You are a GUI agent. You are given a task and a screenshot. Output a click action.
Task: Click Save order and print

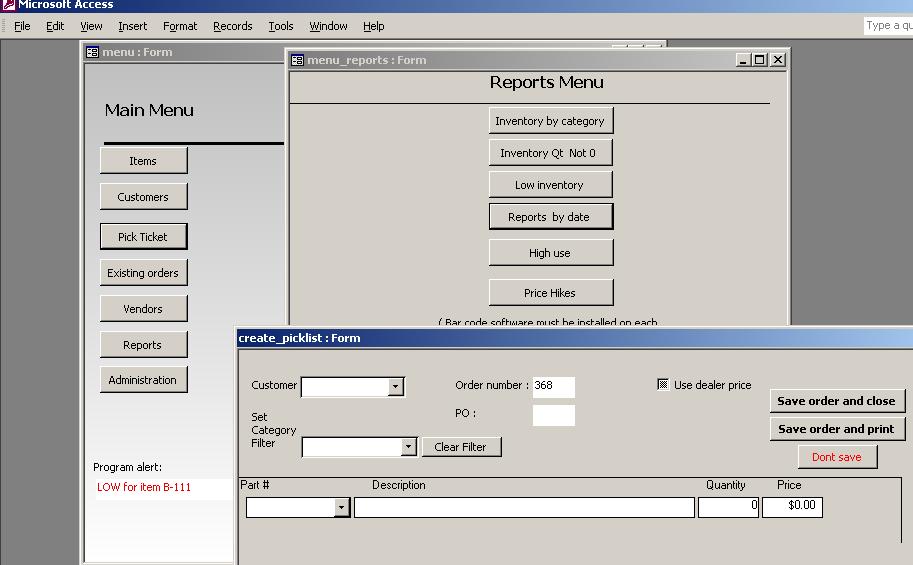pos(837,429)
